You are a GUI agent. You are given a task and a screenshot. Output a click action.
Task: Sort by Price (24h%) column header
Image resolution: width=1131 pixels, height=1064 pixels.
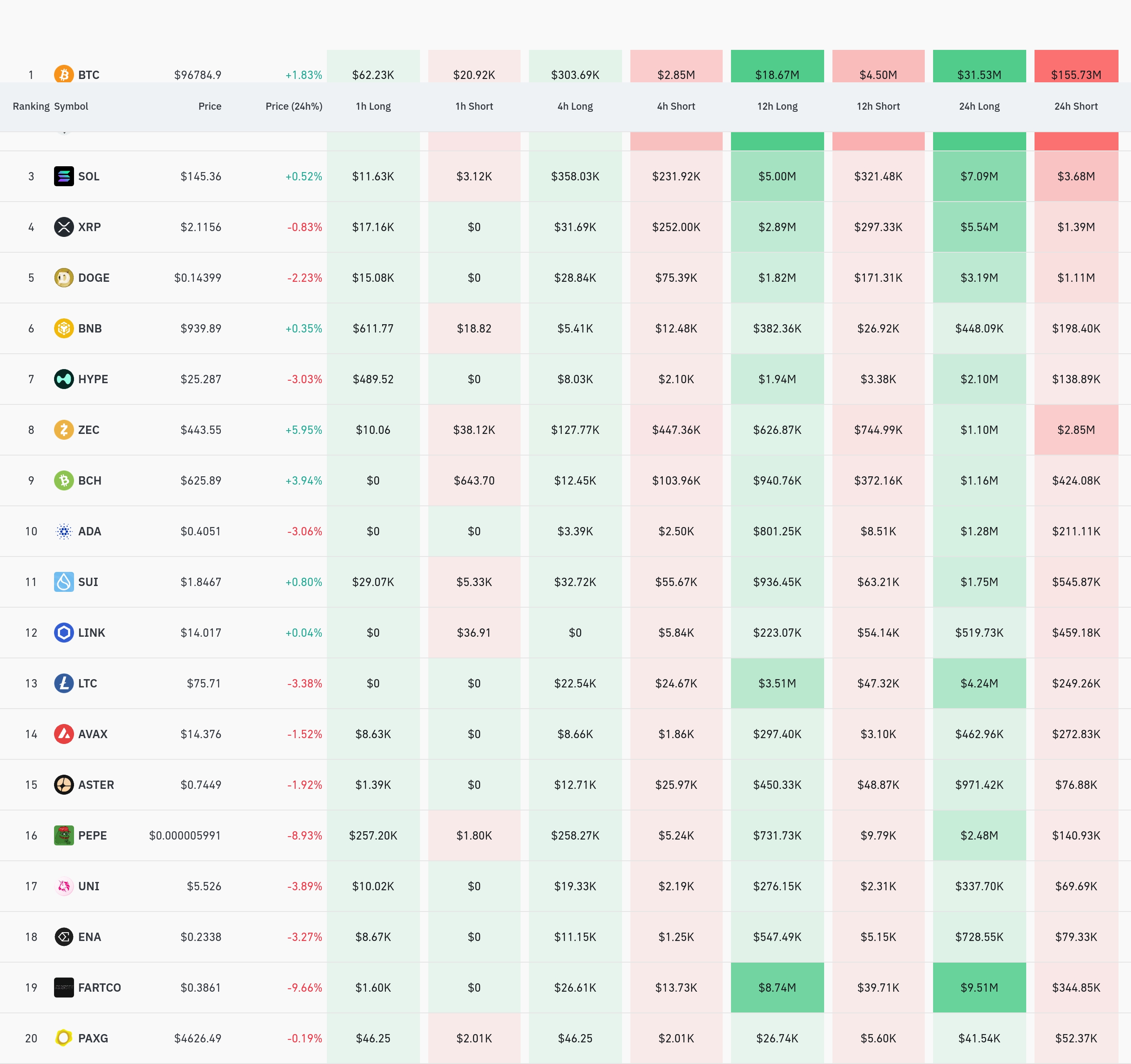(x=294, y=106)
